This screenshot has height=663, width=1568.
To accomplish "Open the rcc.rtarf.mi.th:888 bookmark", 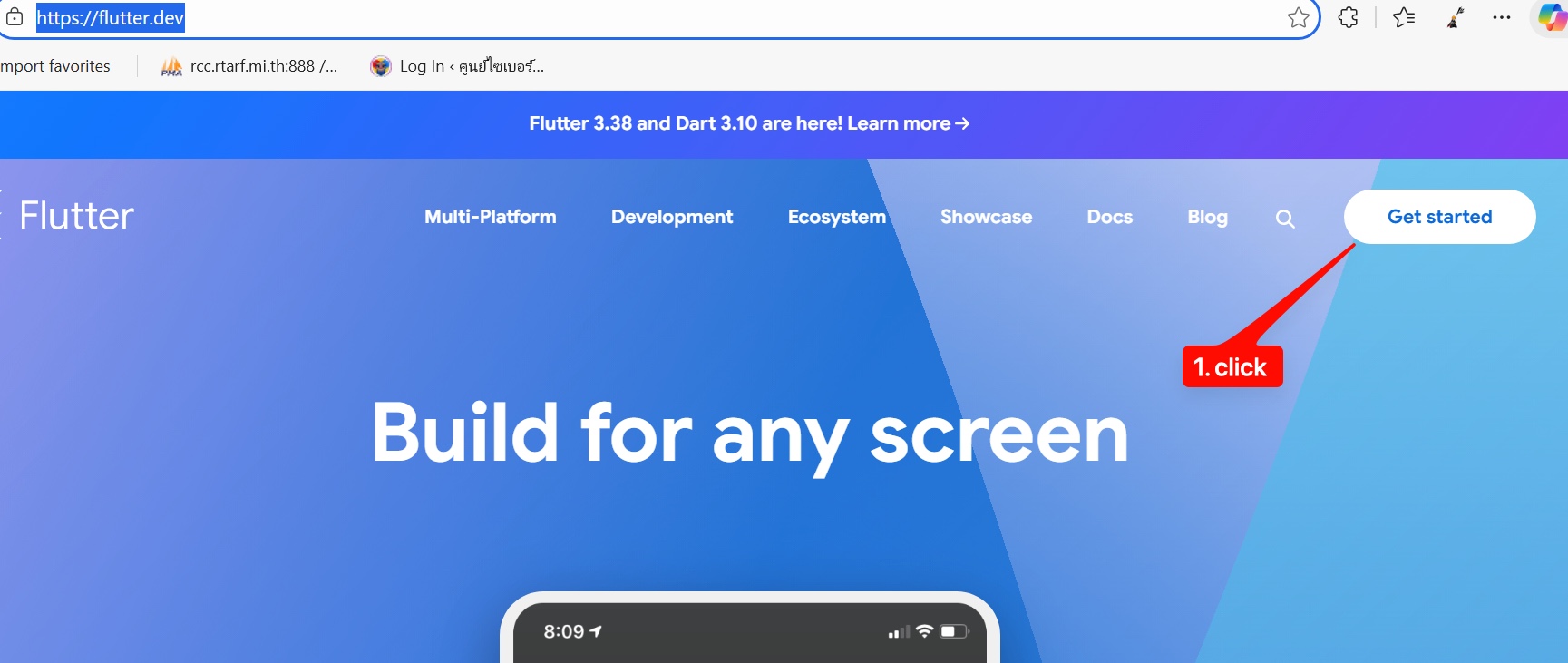I will [249, 66].
